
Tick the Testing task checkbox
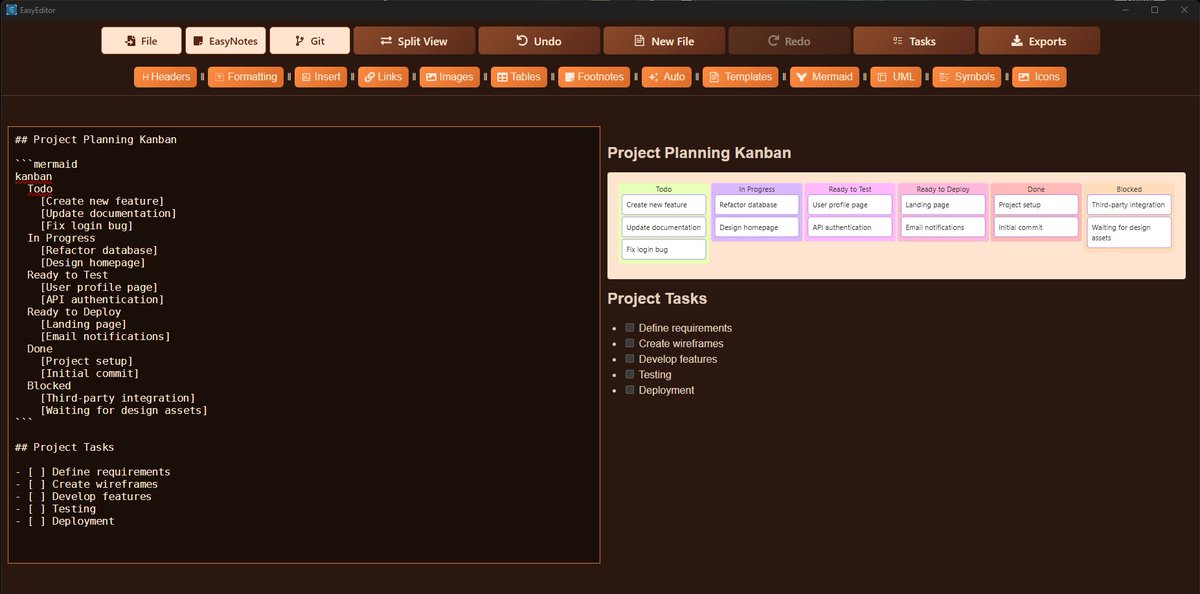coord(630,374)
